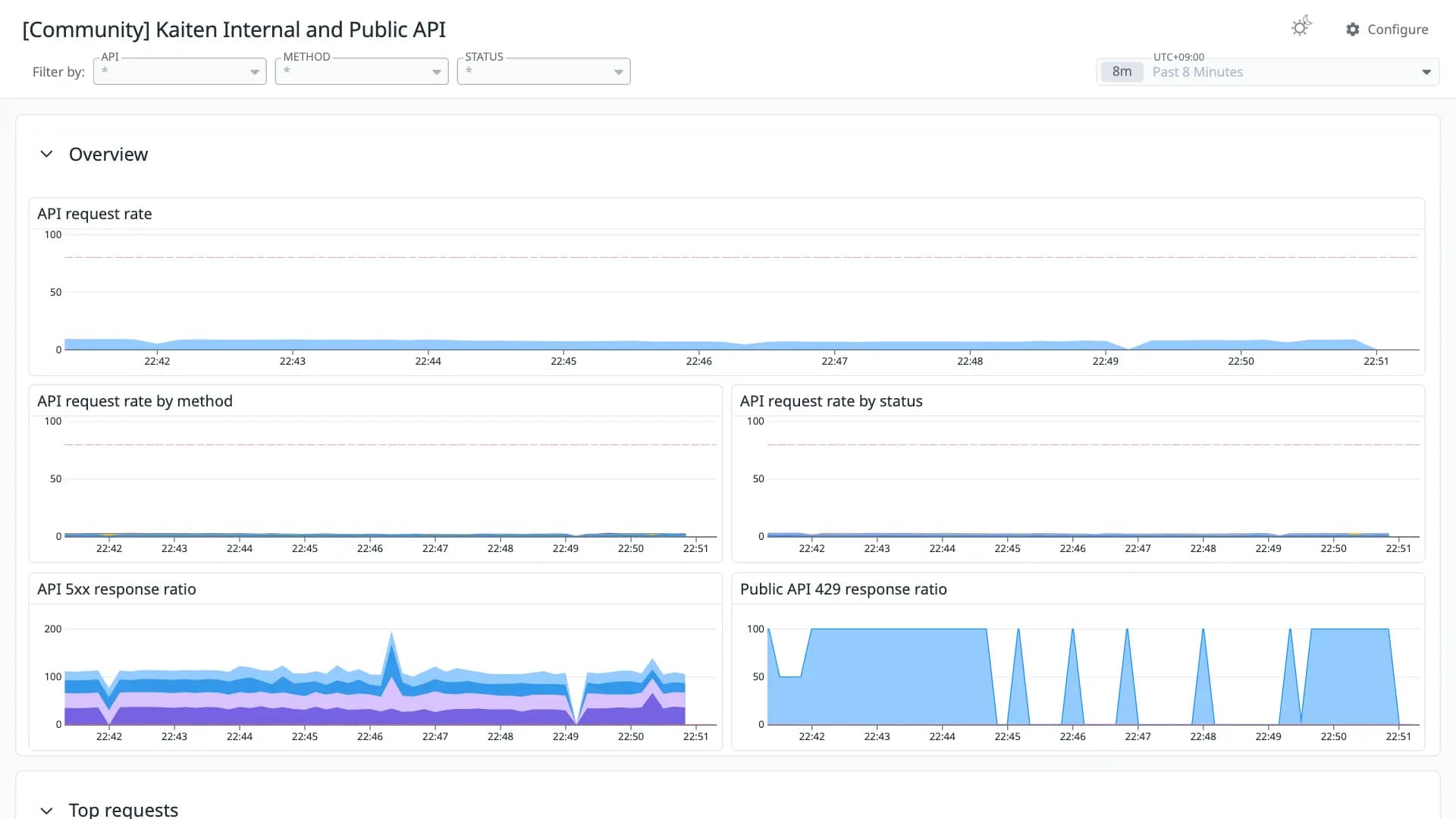Open the METHOD filter dropdown
The image size is (1456, 819).
pyautogui.click(x=362, y=71)
